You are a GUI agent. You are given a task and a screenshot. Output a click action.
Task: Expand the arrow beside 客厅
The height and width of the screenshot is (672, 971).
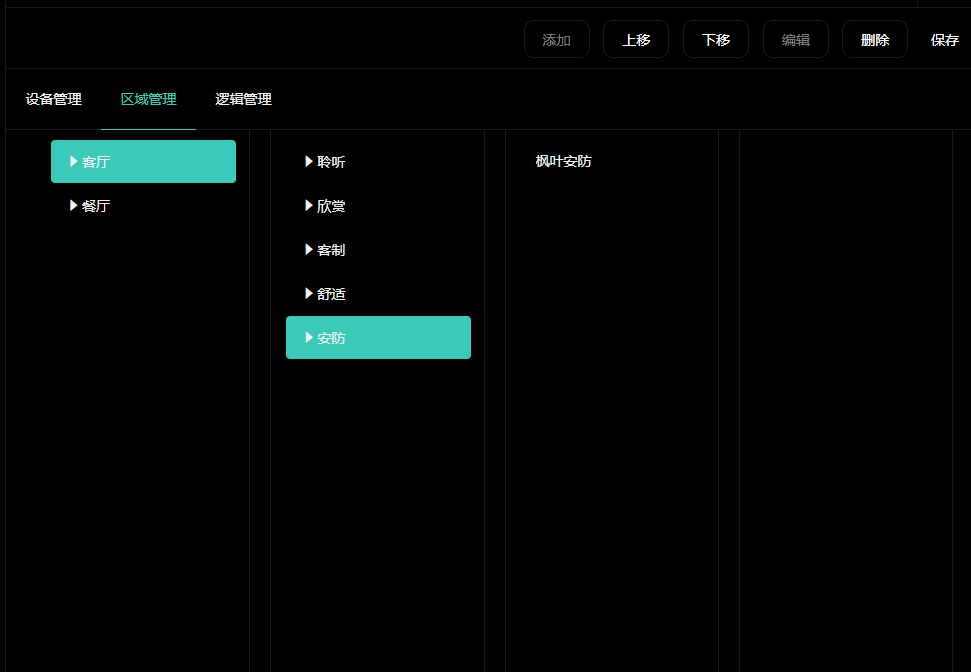pyautogui.click(x=74, y=161)
